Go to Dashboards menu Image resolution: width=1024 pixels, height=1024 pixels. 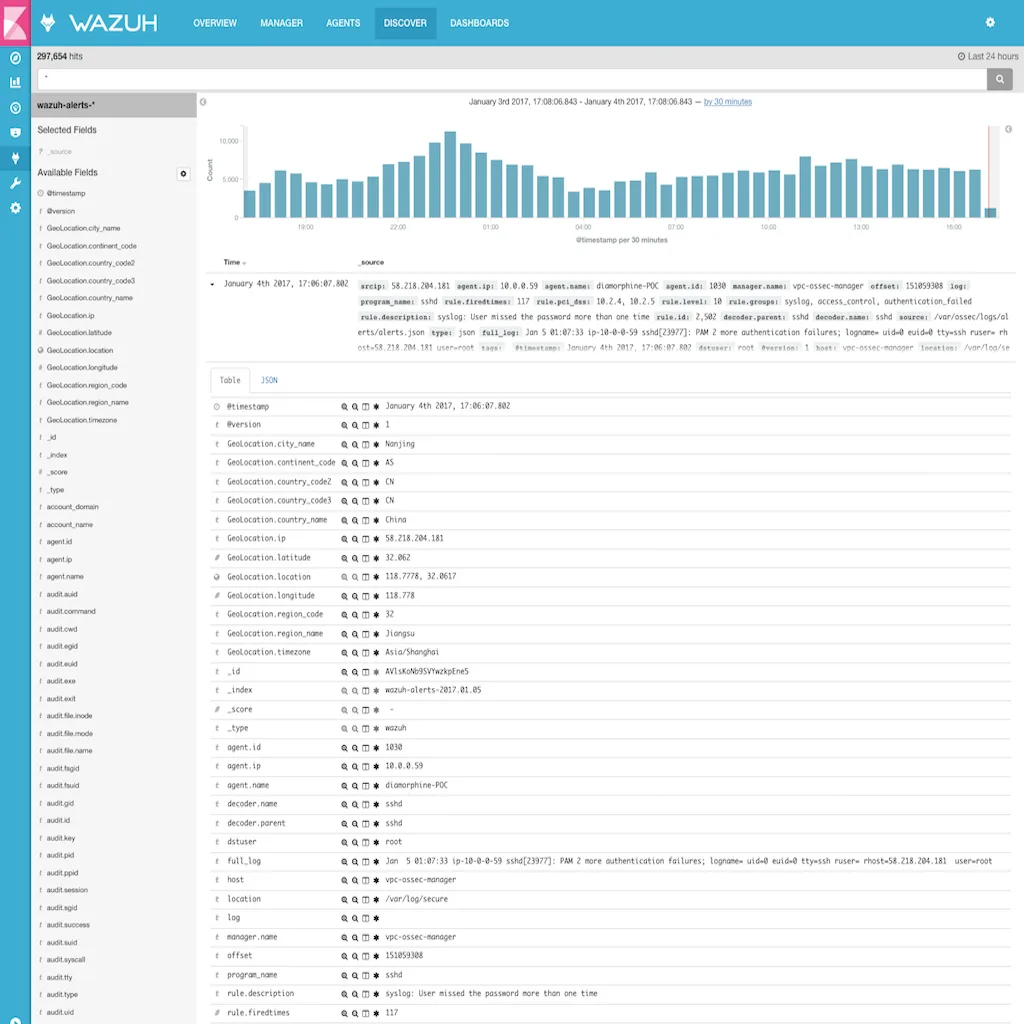(x=479, y=23)
